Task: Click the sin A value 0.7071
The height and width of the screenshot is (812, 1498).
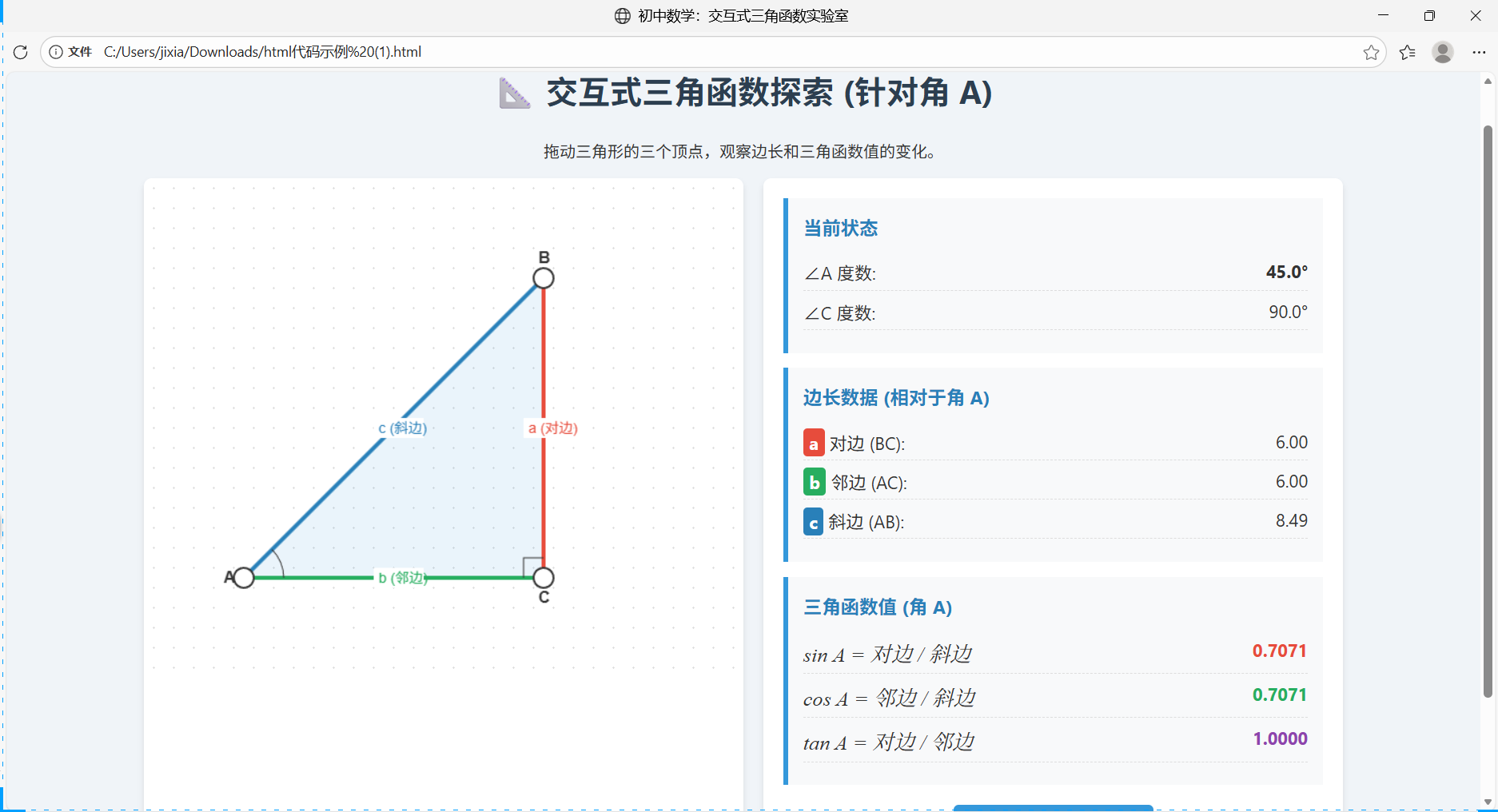Action: pyautogui.click(x=1280, y=651)
